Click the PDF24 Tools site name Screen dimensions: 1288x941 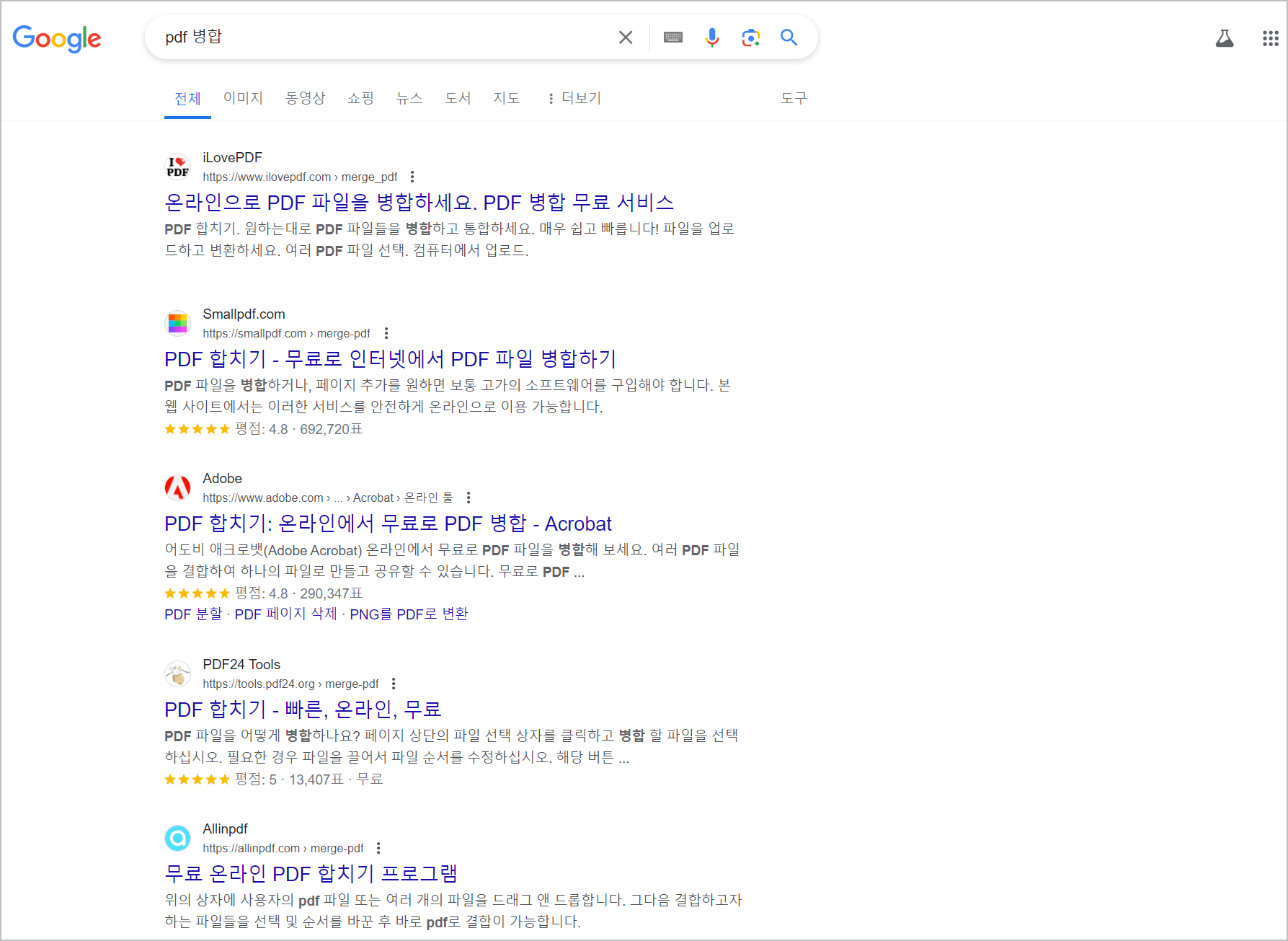(x=241, y=665)
